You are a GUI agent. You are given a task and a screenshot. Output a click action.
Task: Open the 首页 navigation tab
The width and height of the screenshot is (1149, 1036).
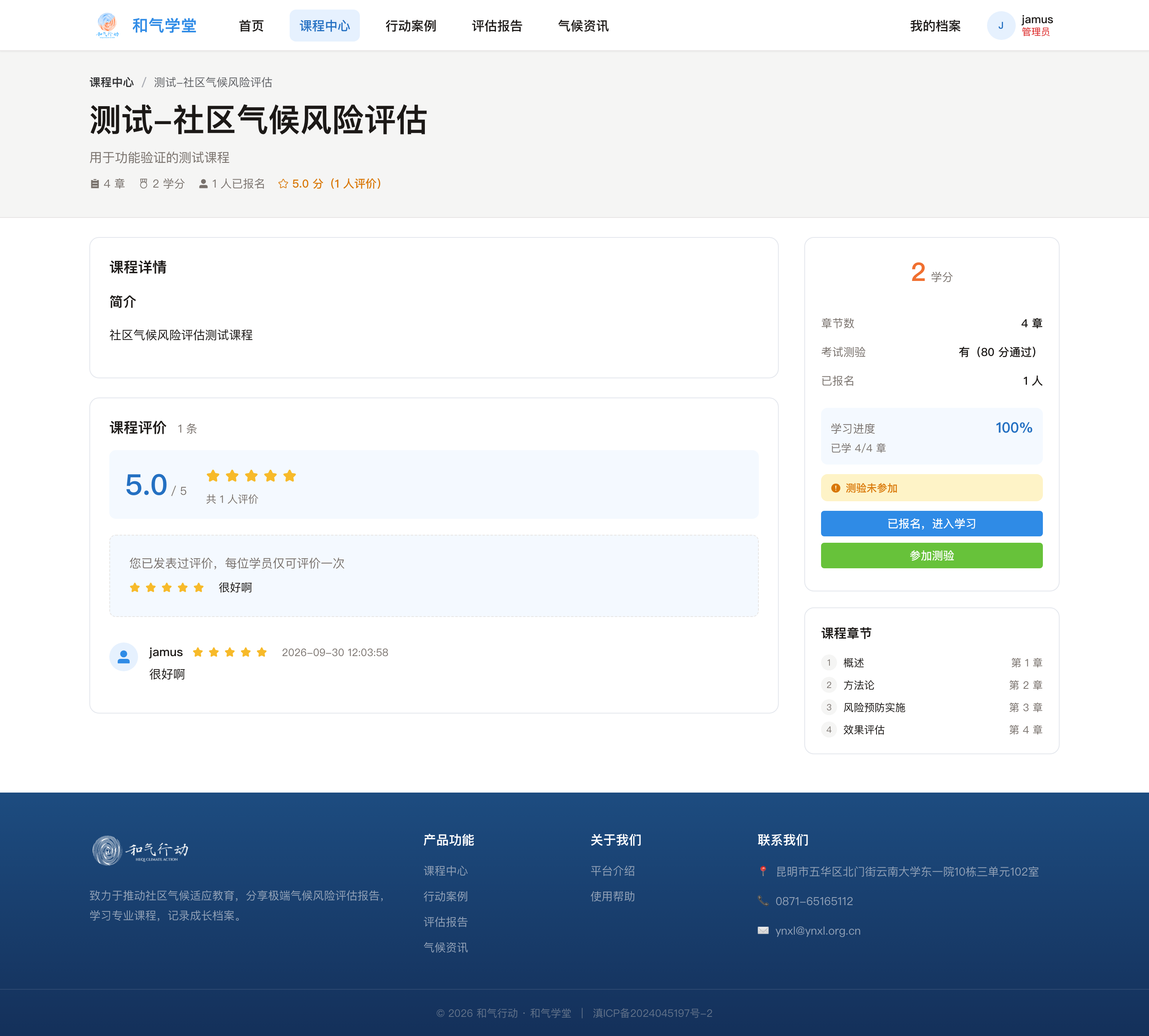(251, 26)
